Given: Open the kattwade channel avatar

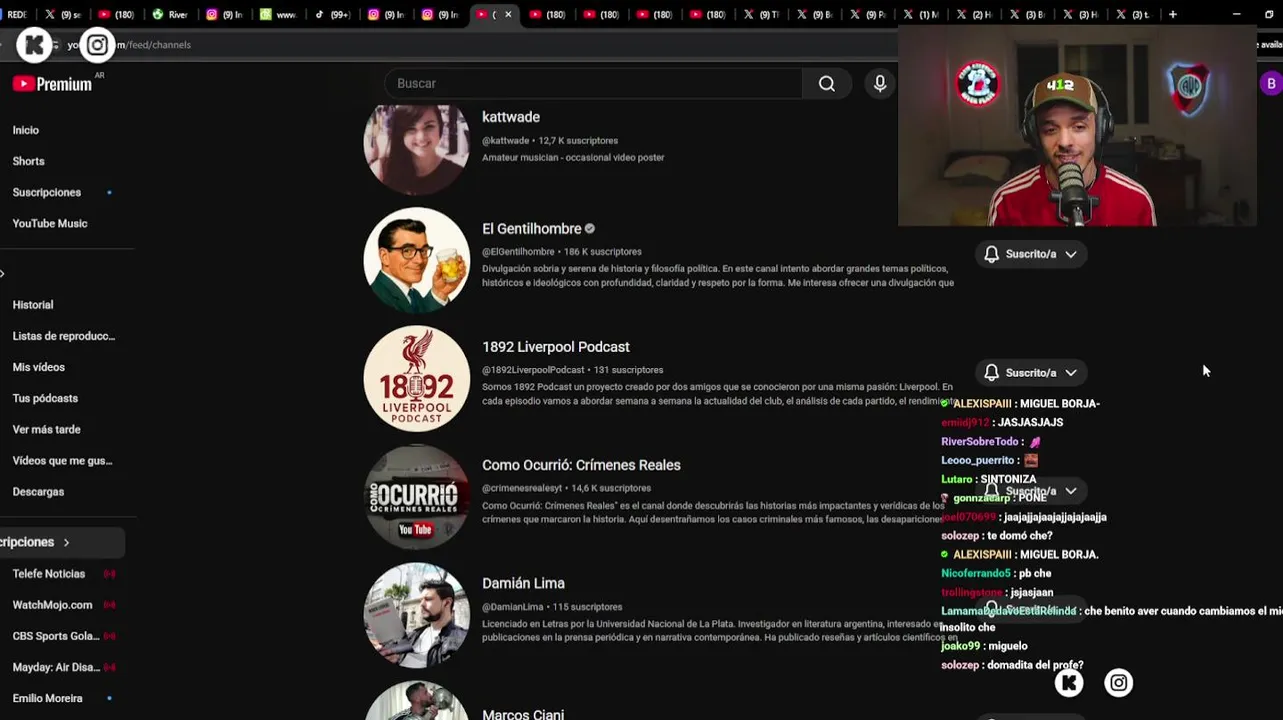Looking at the screenshot, I should 416,149.
